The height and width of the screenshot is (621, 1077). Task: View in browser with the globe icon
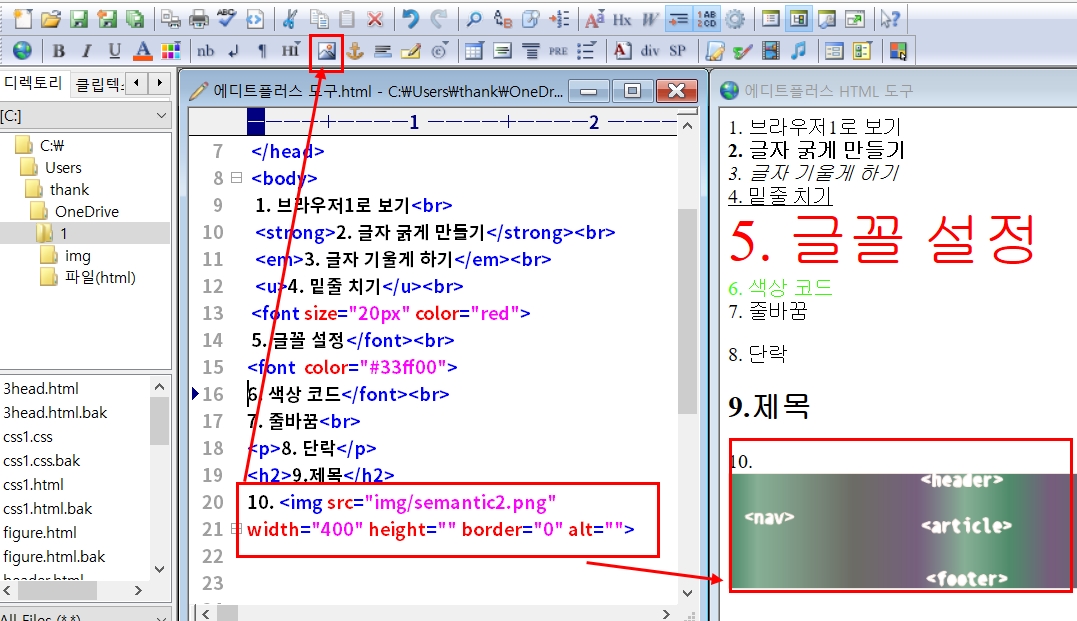23,50
